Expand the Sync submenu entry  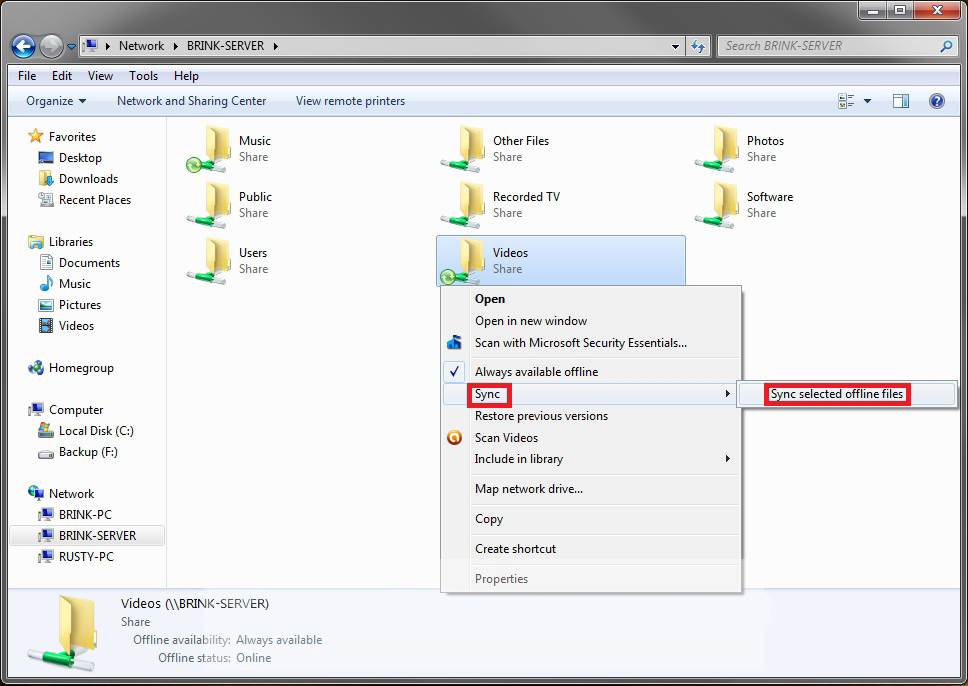coord(591,394)
